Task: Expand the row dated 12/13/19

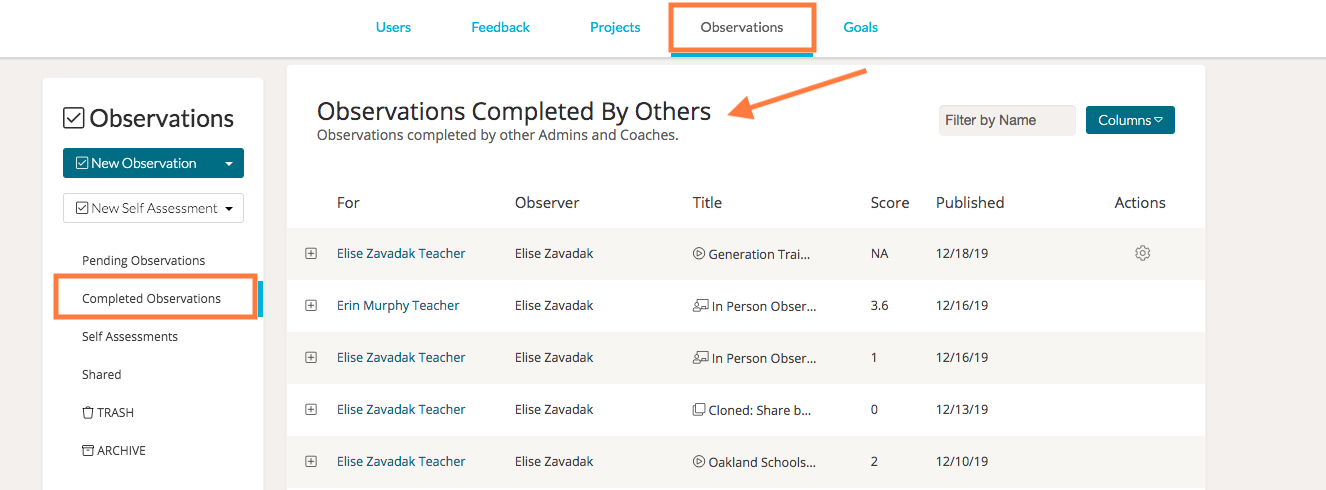Action: (311, 410)
